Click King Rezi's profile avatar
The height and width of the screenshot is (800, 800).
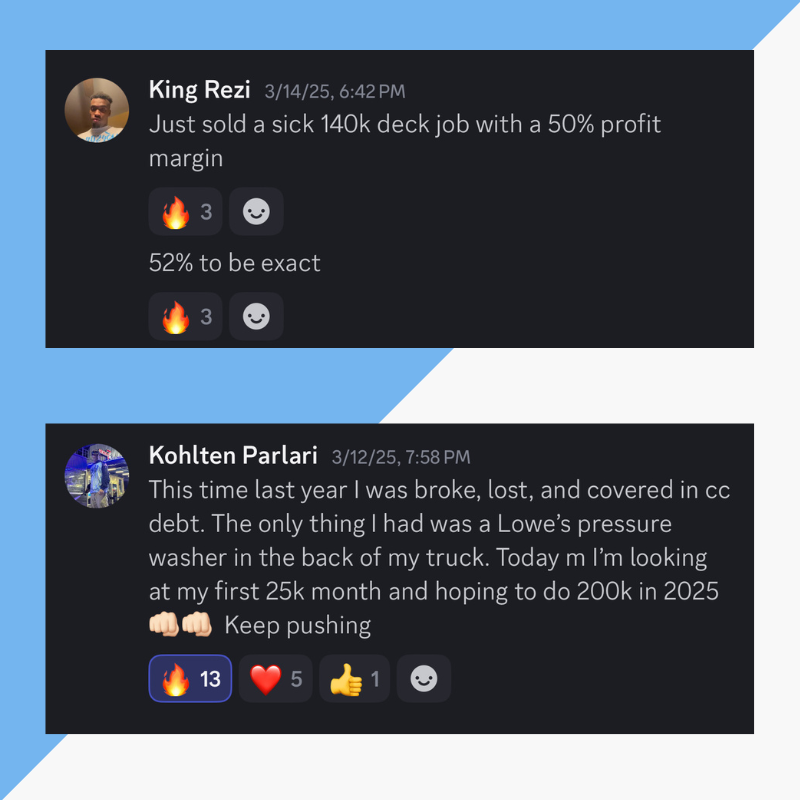(96, 110)
